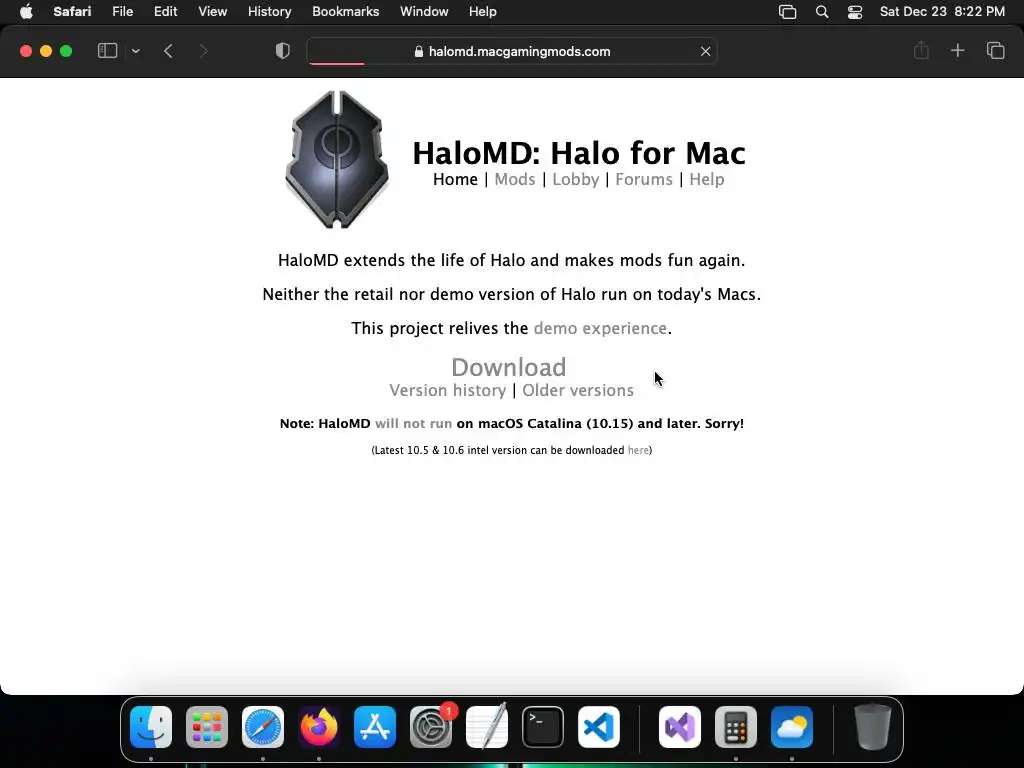Open the Help page link on website

[707, 180]
